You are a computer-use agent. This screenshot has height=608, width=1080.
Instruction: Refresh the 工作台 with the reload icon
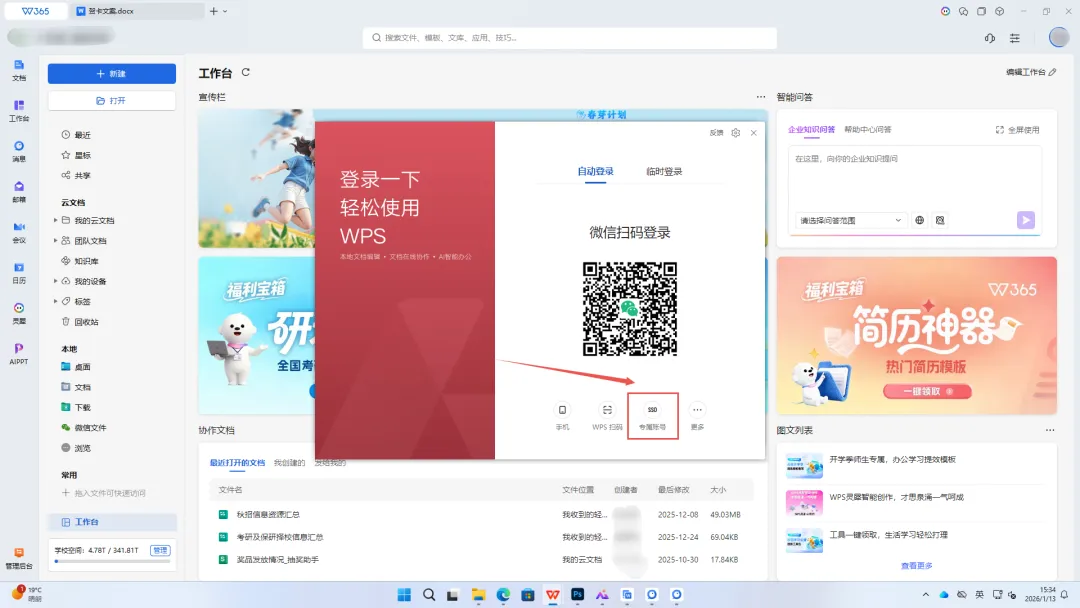point(246,72)
